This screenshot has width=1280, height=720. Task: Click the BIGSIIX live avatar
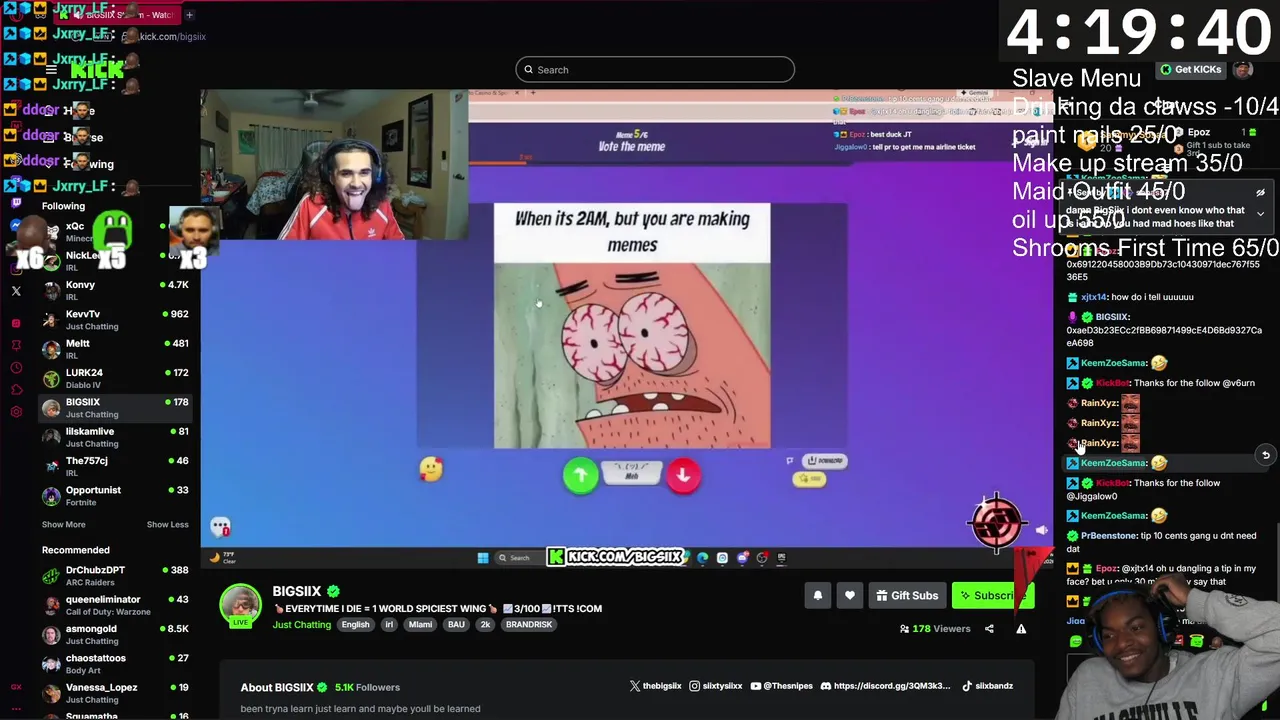click(x=240, y=605)
